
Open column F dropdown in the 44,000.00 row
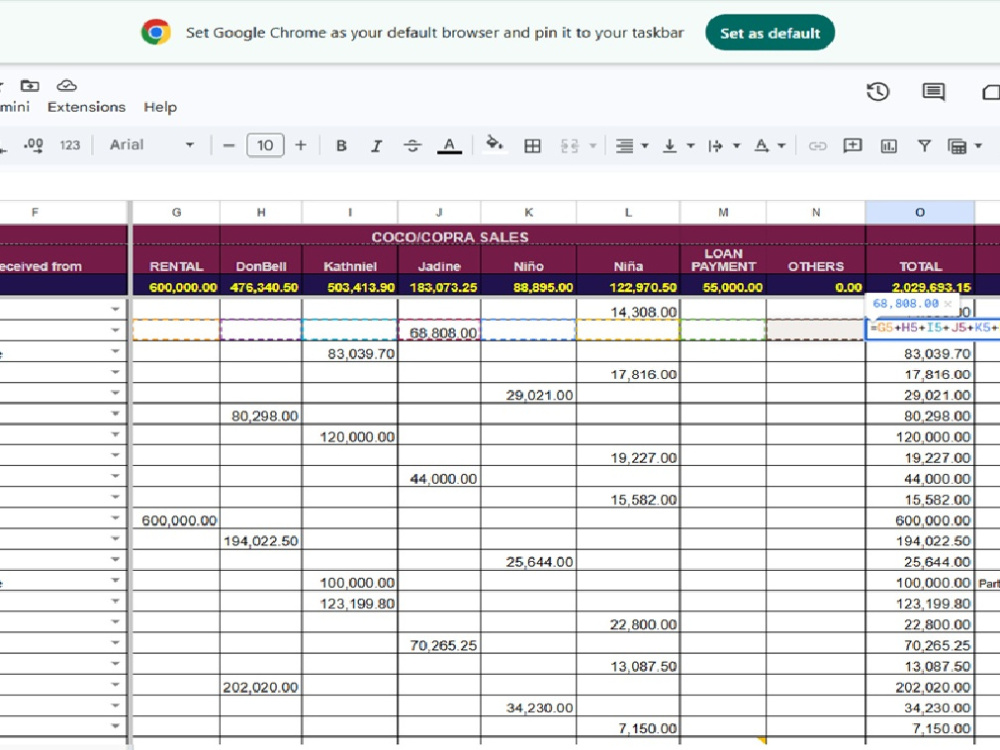click(x=115, y=476)
